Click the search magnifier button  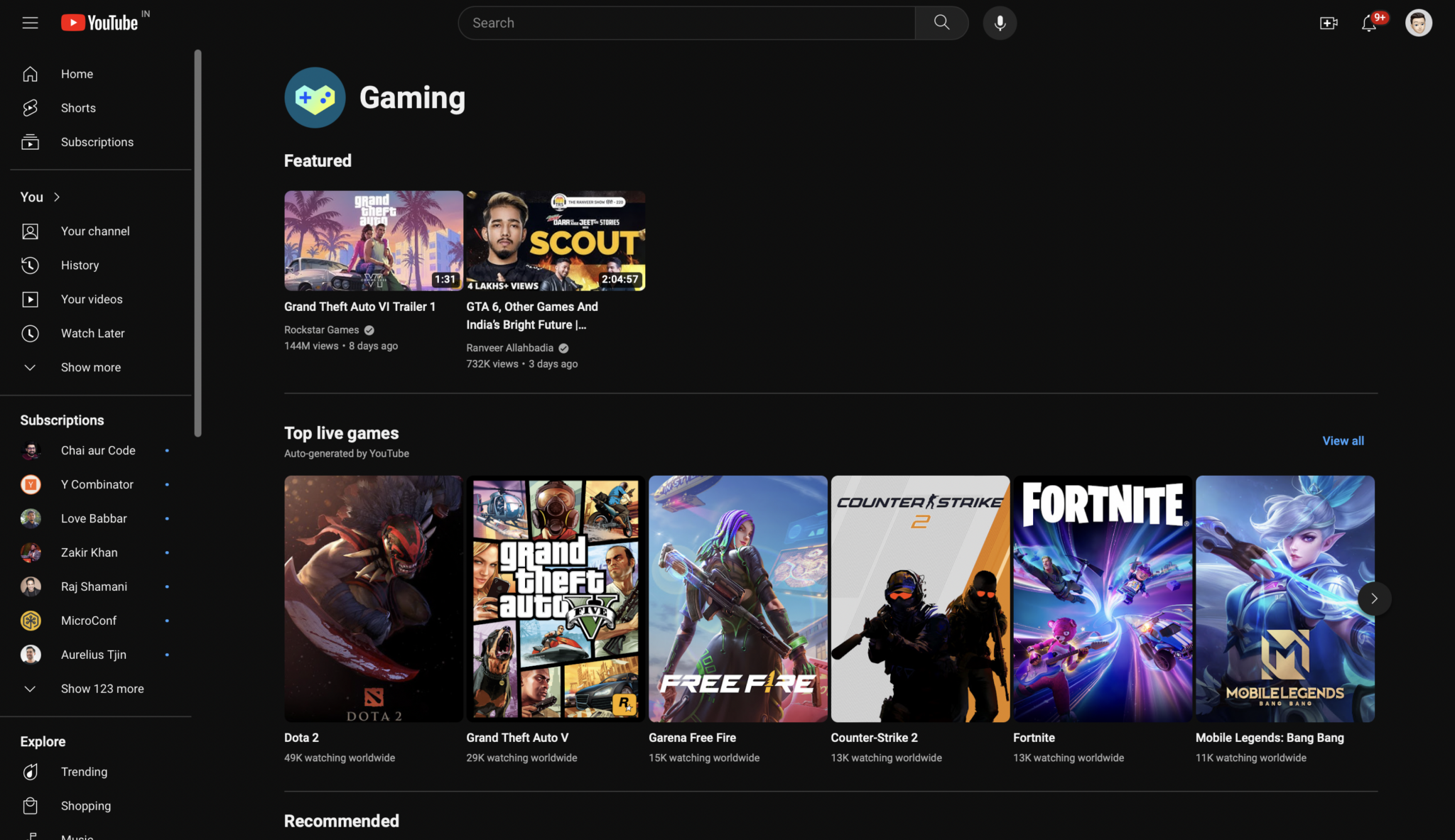[941, 22]
